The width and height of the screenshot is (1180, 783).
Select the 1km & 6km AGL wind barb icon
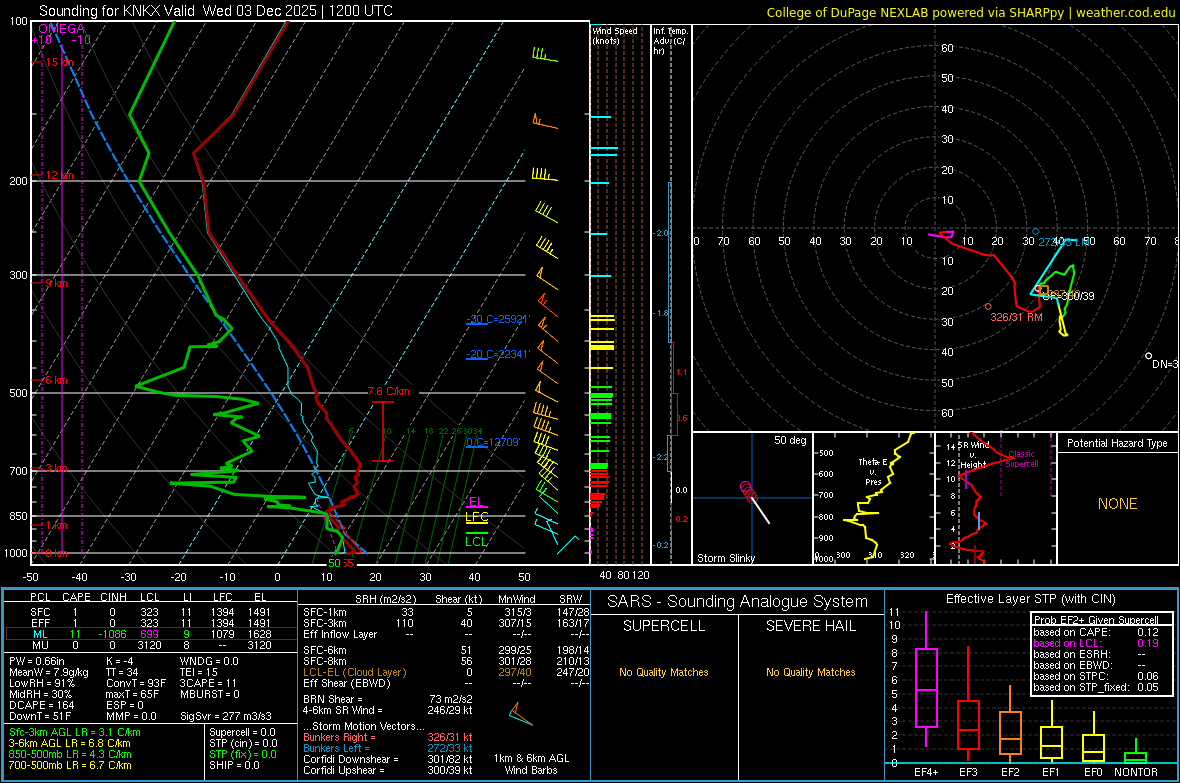click(x=520, y=714)
